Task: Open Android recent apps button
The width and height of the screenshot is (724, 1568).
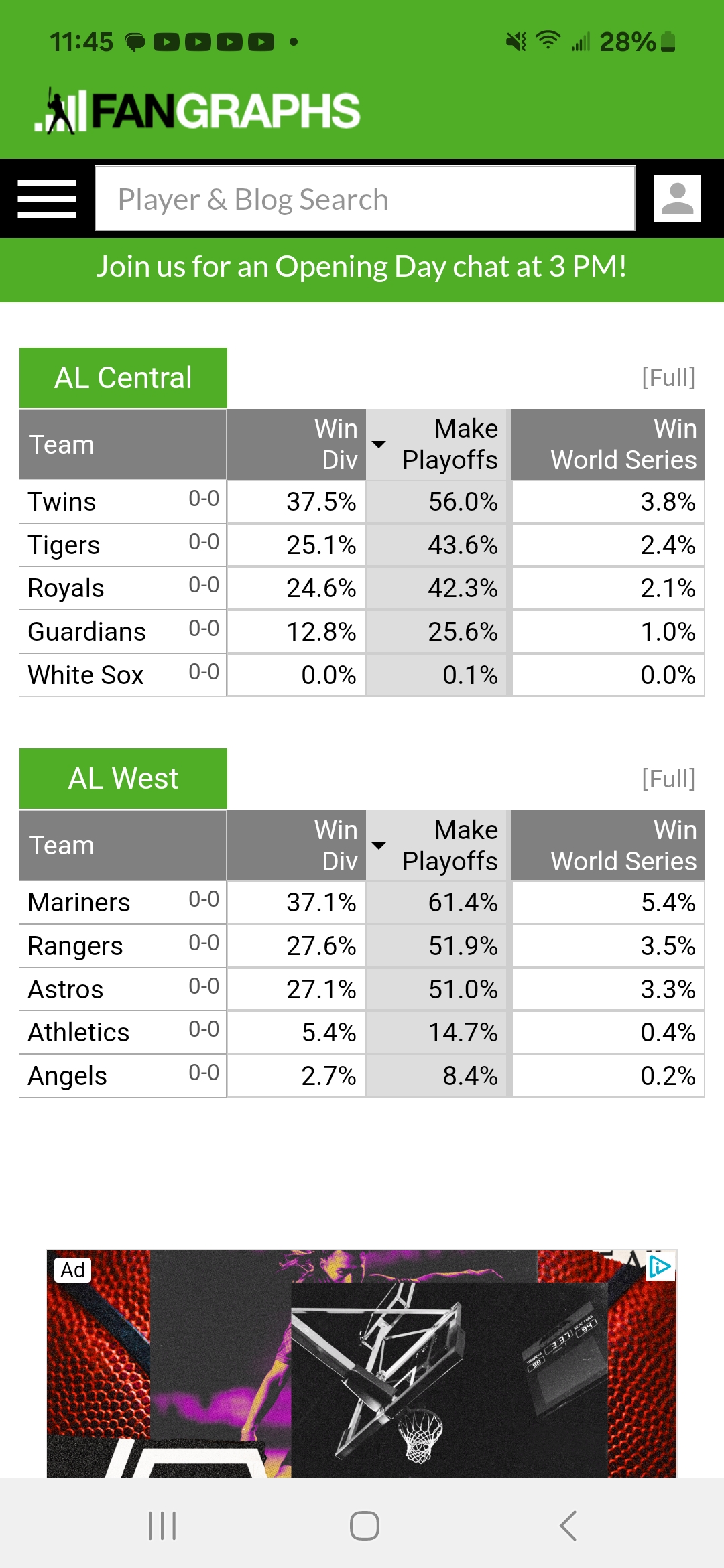Action: tap(162, 1526)
